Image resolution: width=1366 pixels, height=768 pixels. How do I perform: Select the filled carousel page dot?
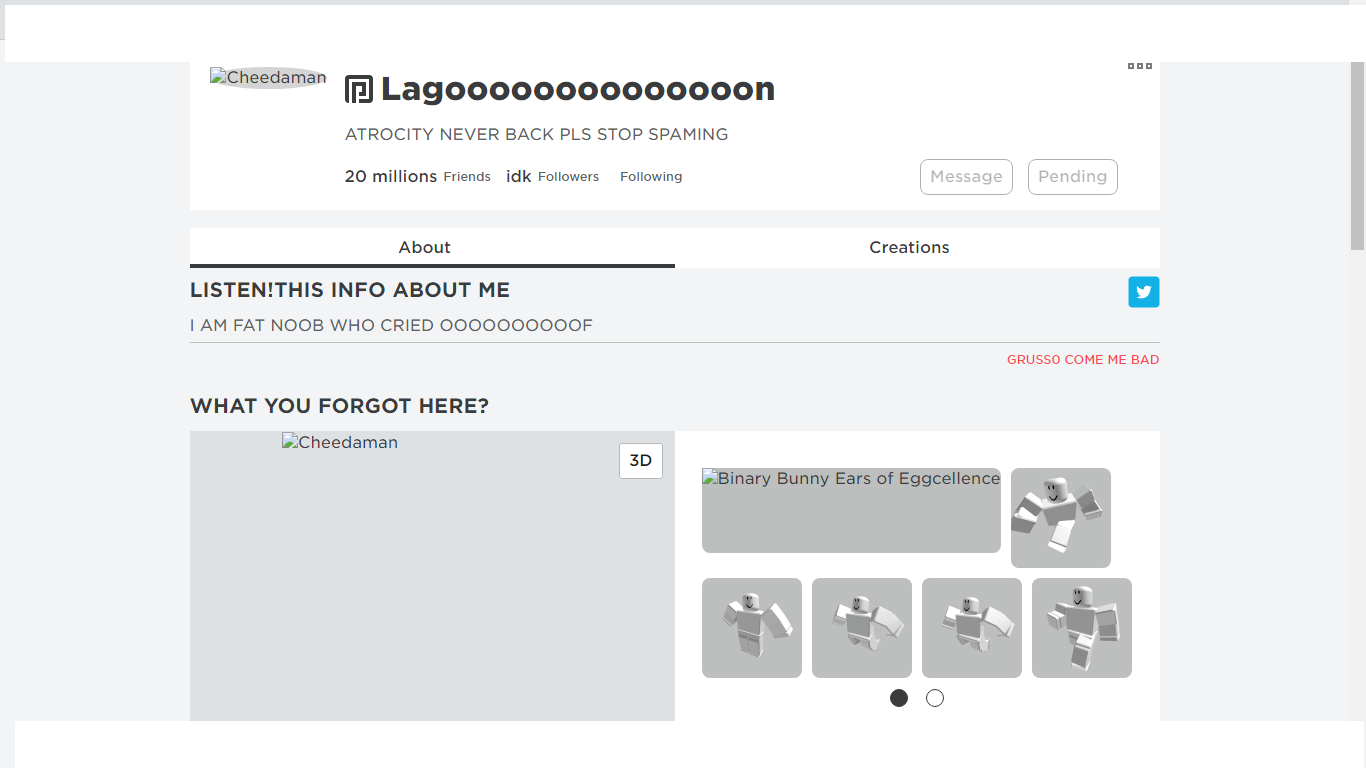point(899,698)
